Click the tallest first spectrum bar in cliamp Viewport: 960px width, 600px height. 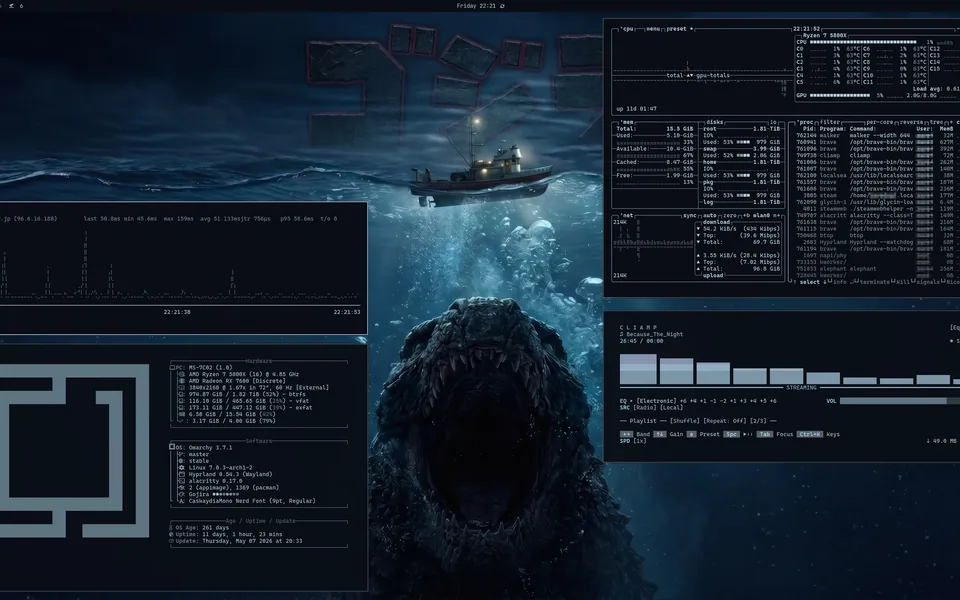[x=638, y=369]
